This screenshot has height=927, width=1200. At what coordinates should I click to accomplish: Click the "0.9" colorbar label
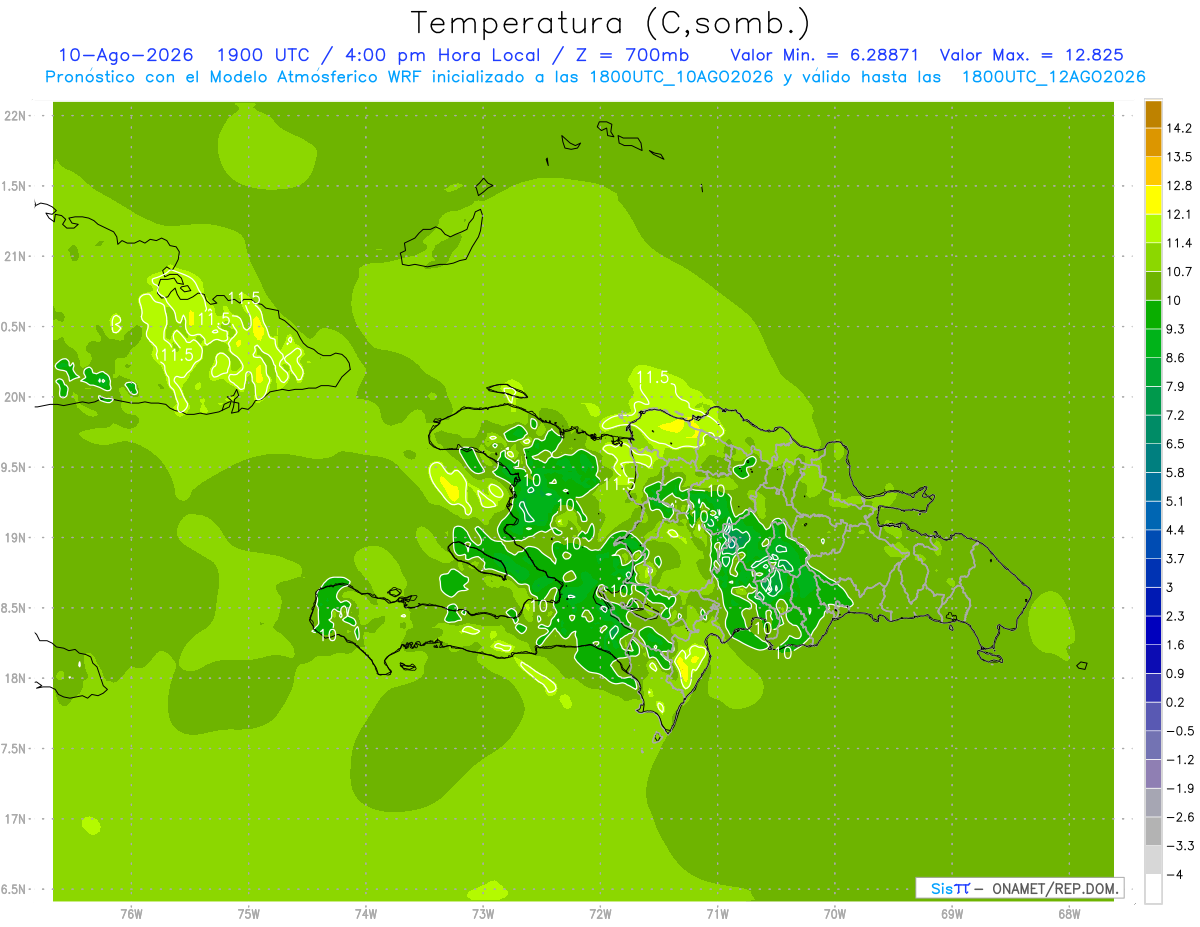coord(1176,674)
